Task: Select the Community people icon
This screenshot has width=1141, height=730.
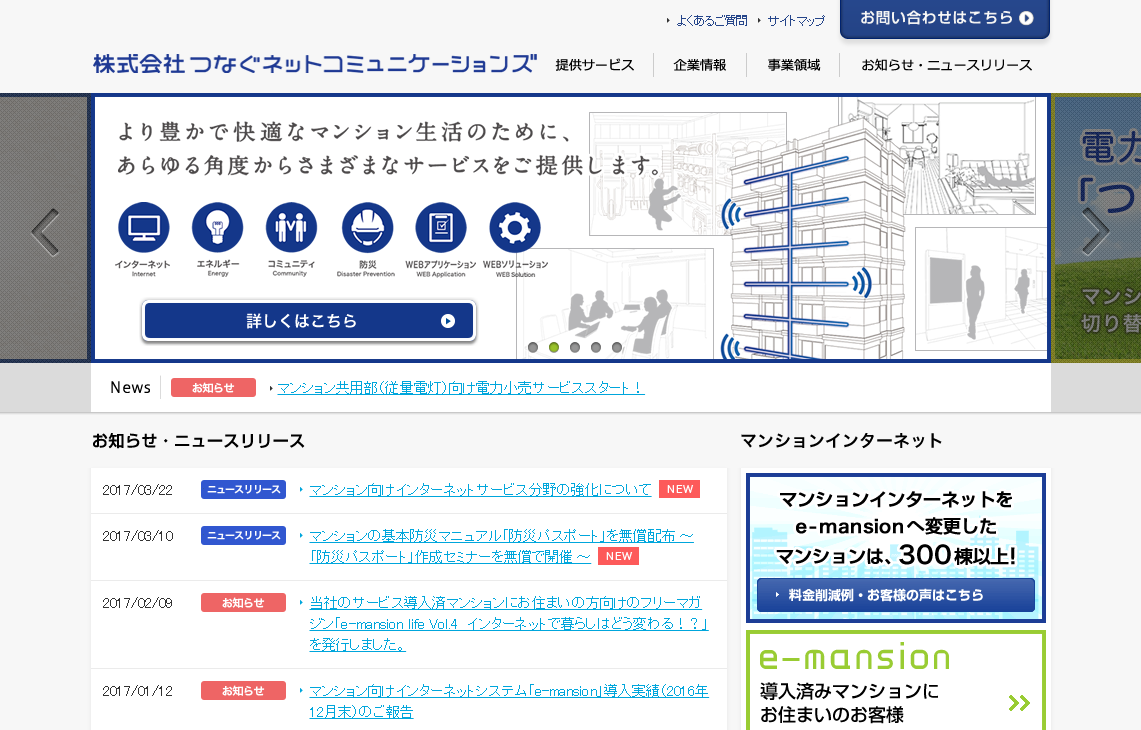Action: click(x=291, y=228)
